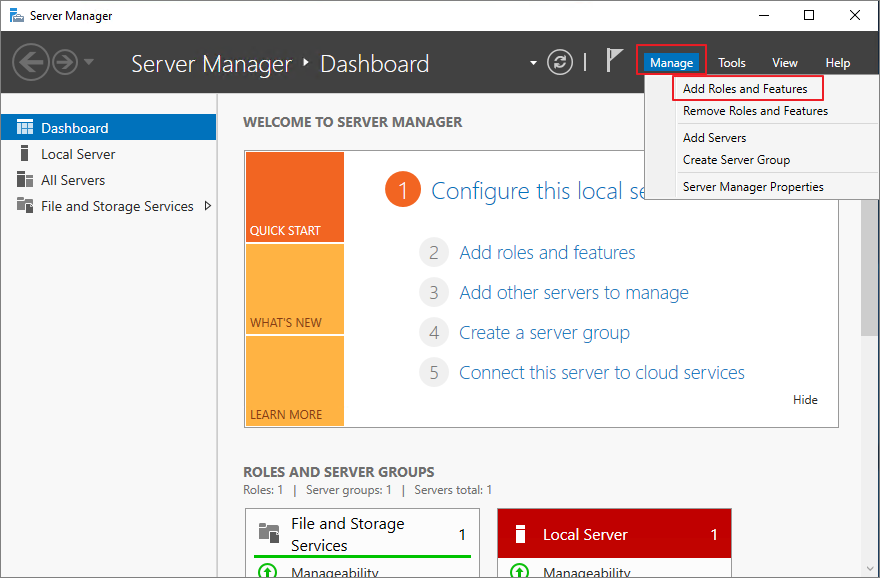Click Manageability status icon in File and Storage tile

tap(267, 571)
